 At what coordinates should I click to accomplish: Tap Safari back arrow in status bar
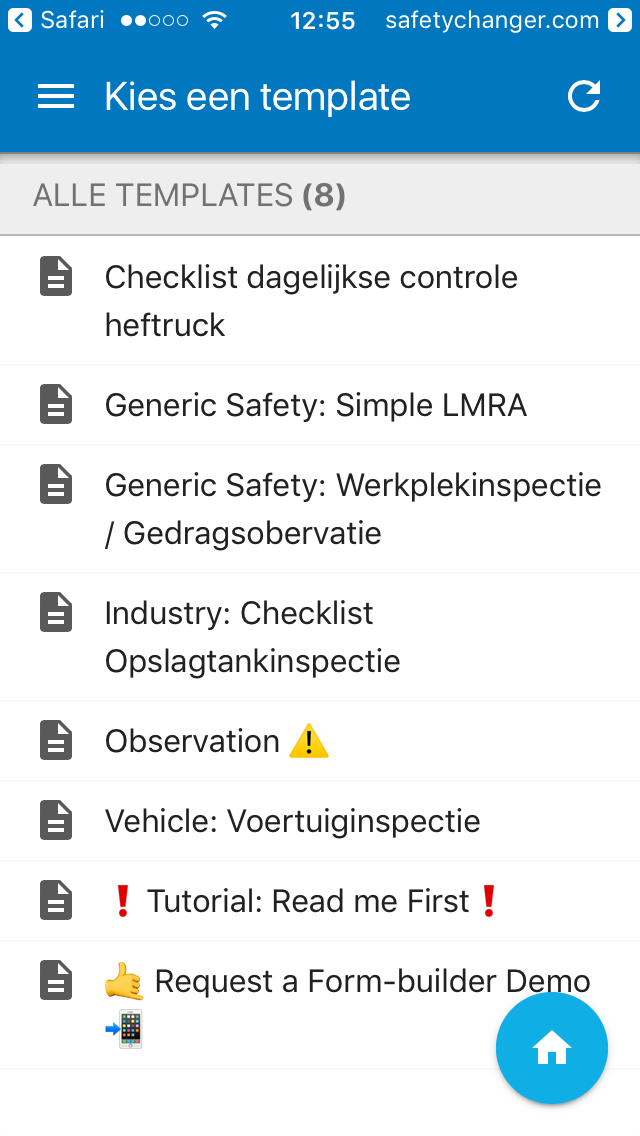coord(20,20)
